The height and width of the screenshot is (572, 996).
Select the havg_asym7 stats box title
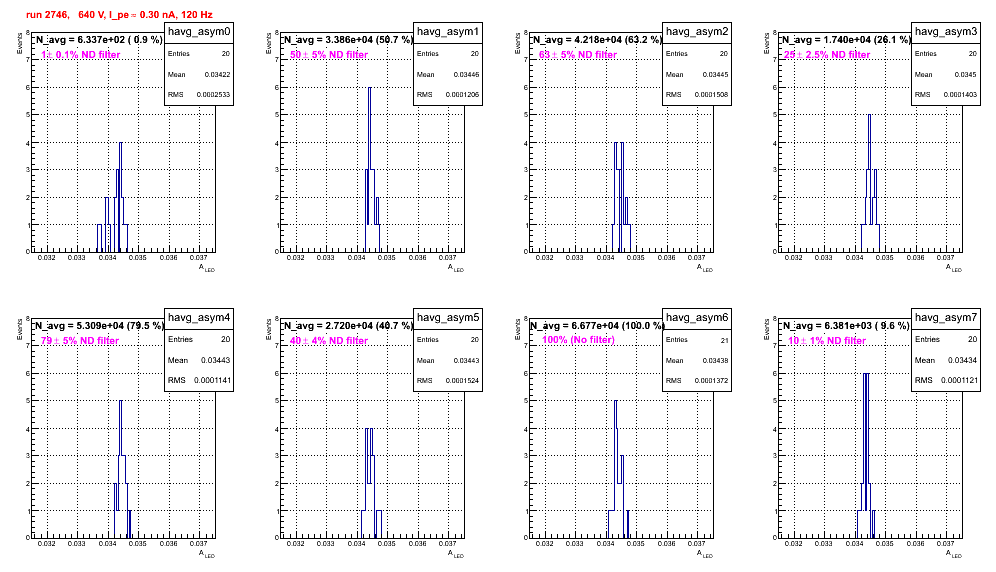(946, 317)
